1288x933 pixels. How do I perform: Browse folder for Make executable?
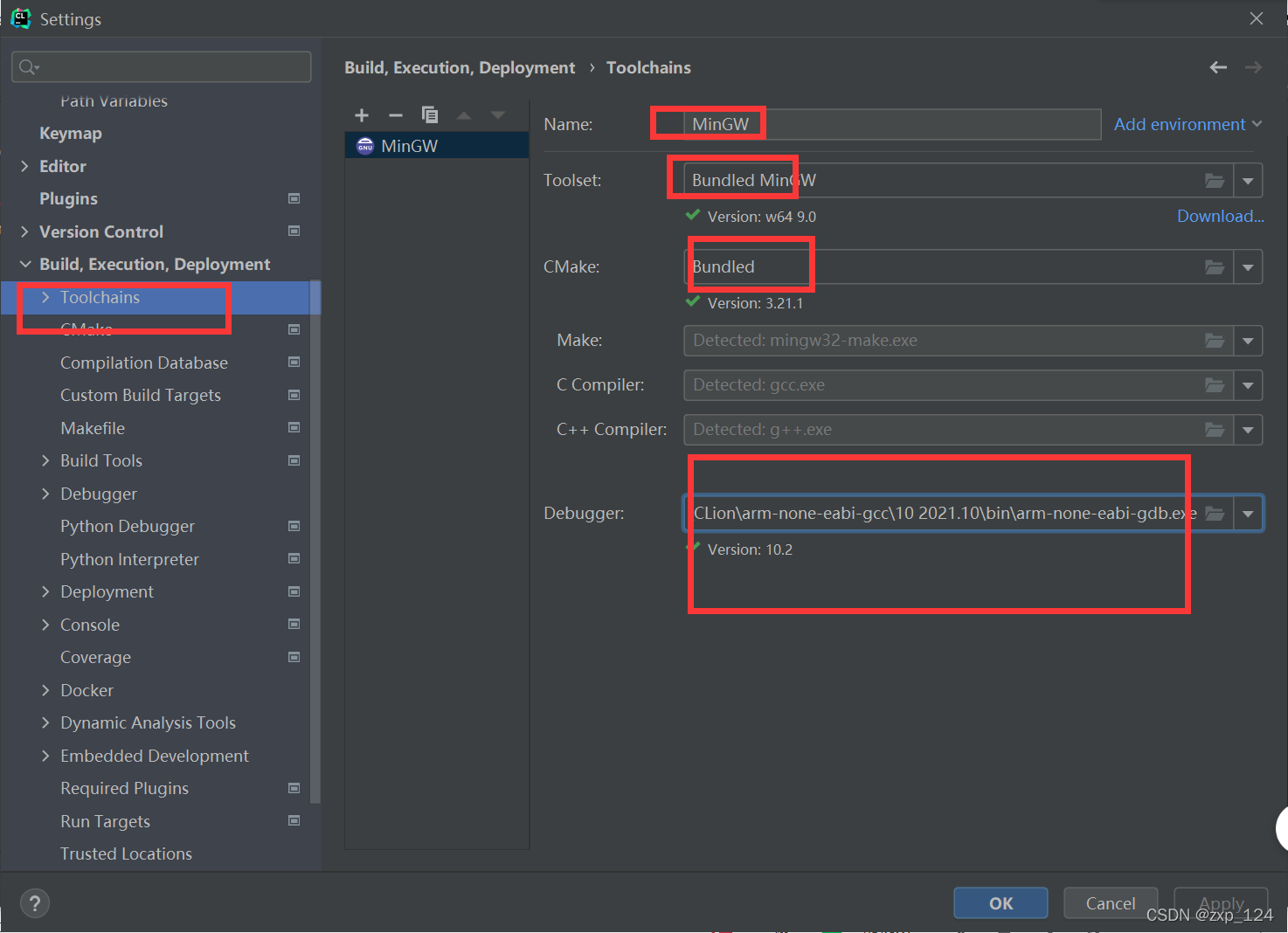[1215, 341]
